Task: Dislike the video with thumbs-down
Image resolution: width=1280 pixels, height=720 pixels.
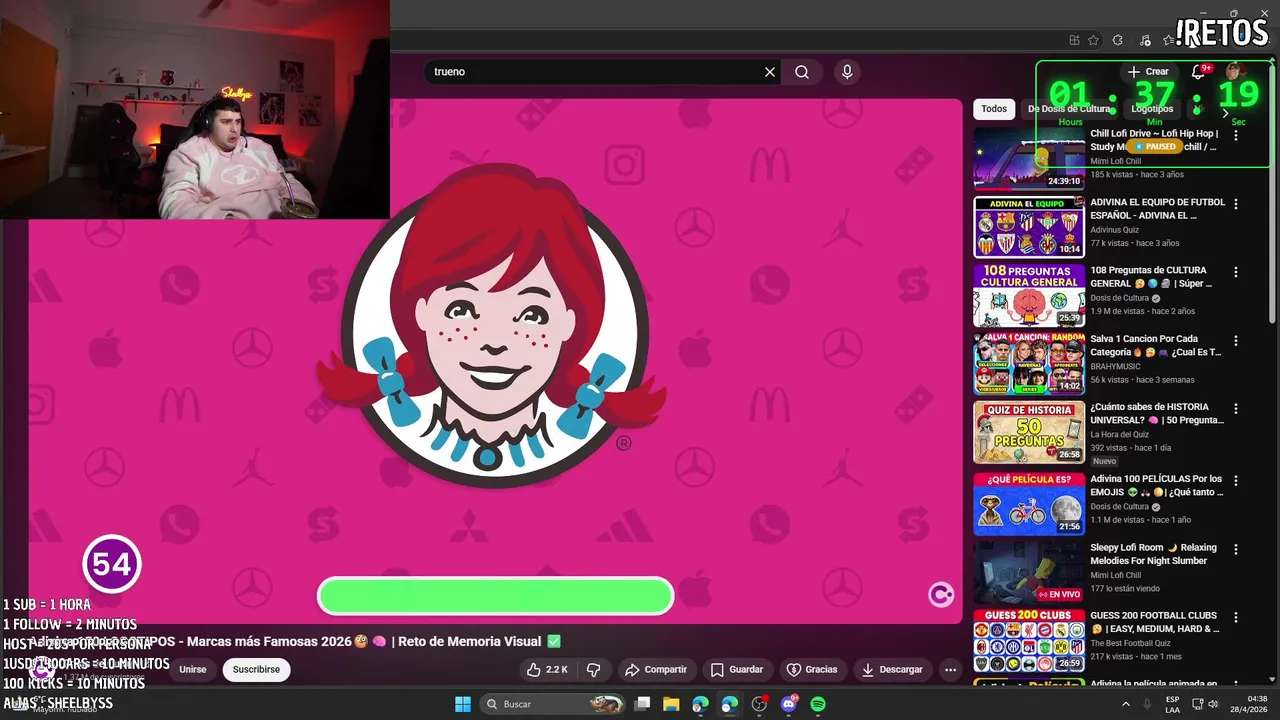Action: tap(593, 669)
